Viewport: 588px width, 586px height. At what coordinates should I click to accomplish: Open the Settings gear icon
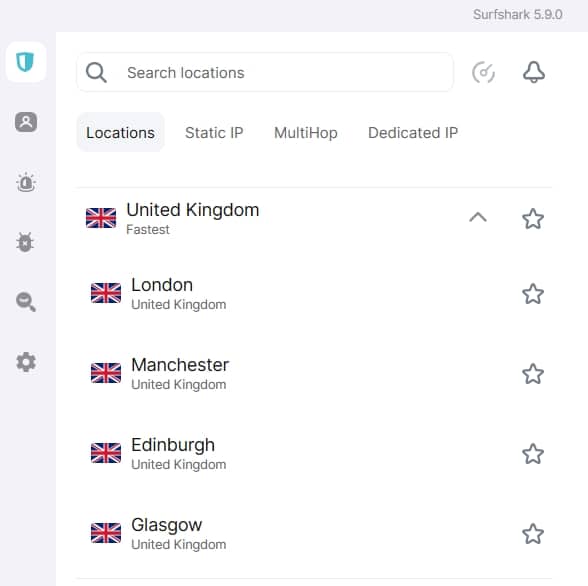click(x=26, y=362)
